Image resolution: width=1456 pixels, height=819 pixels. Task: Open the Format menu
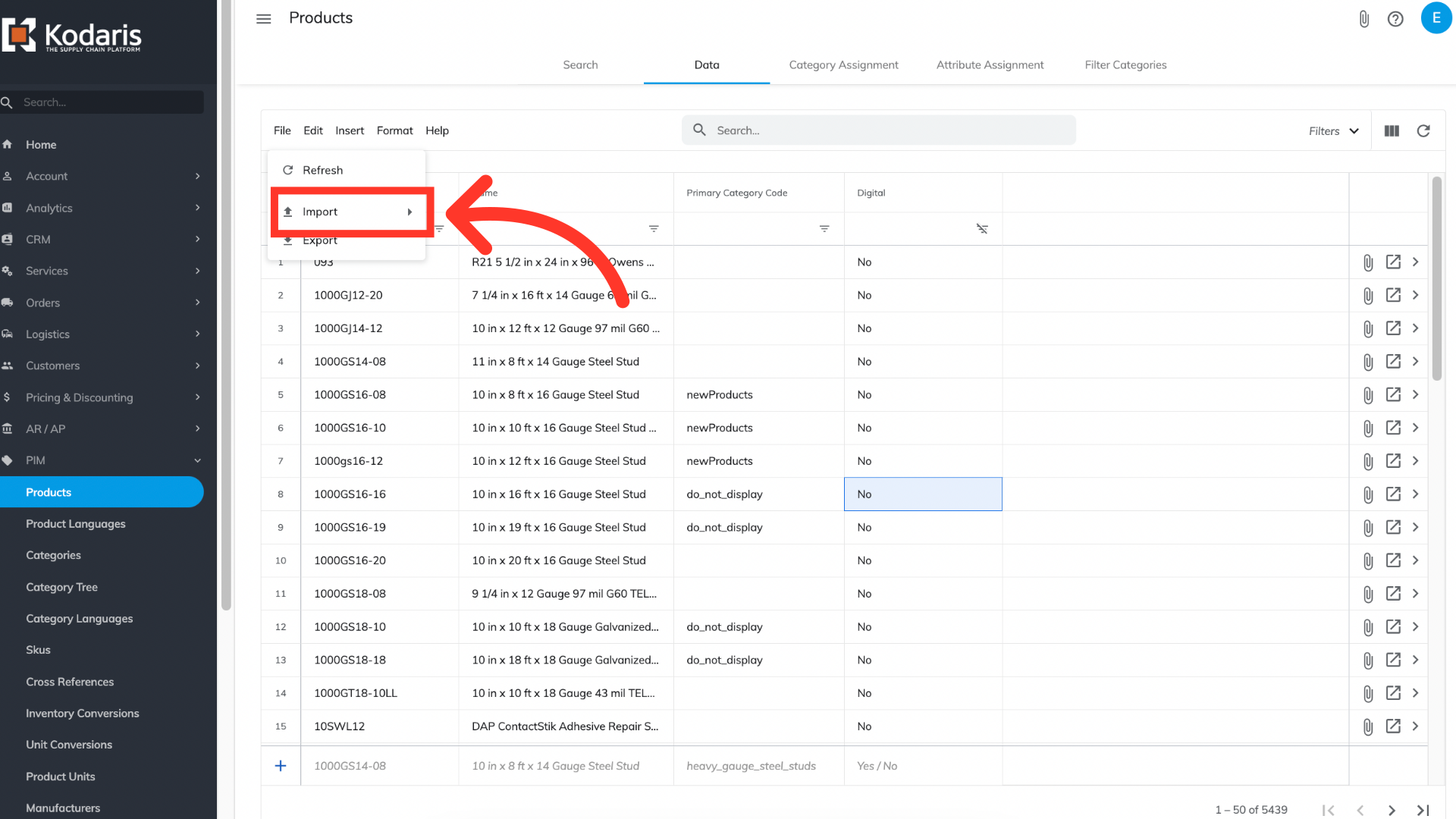click(x=394, y=130)
